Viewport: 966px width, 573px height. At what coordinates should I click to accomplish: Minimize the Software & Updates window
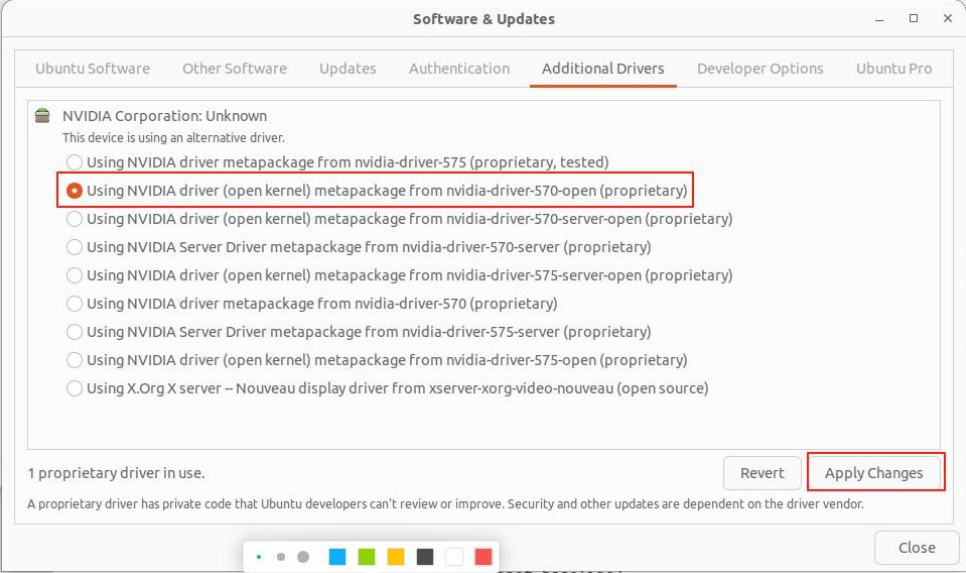coord(879,19)
